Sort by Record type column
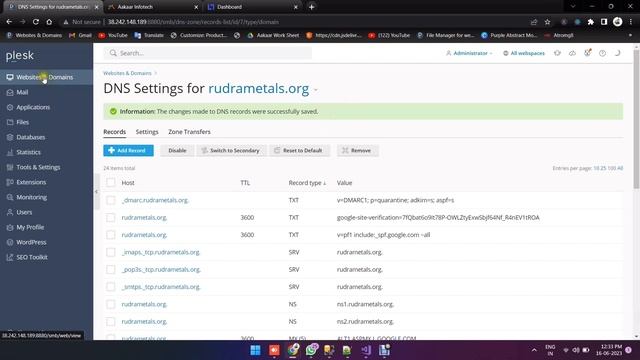Viewport: 640px width, 360px height. pyautogui.click(x=307, y=183)
